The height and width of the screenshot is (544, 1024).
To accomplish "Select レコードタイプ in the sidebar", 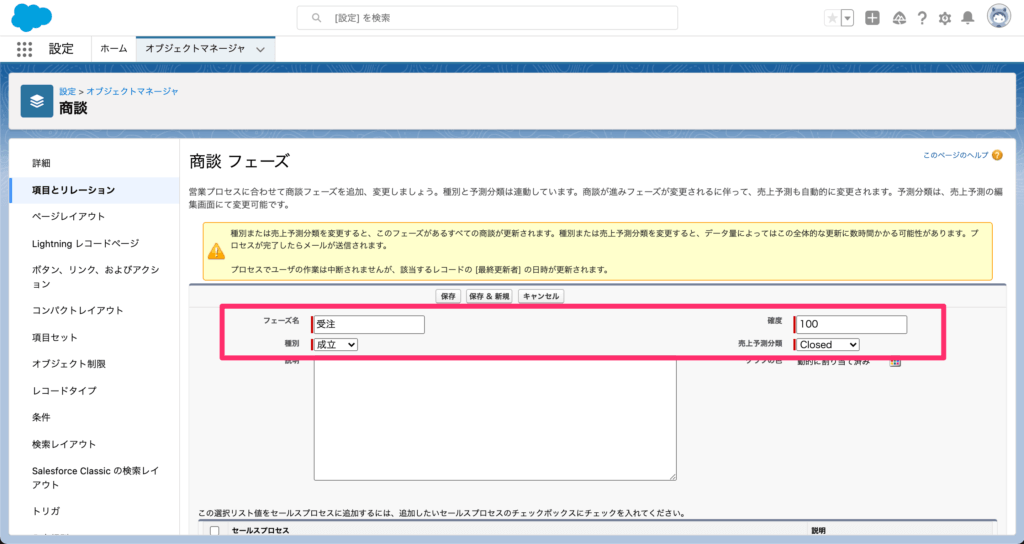I will 64,391.
